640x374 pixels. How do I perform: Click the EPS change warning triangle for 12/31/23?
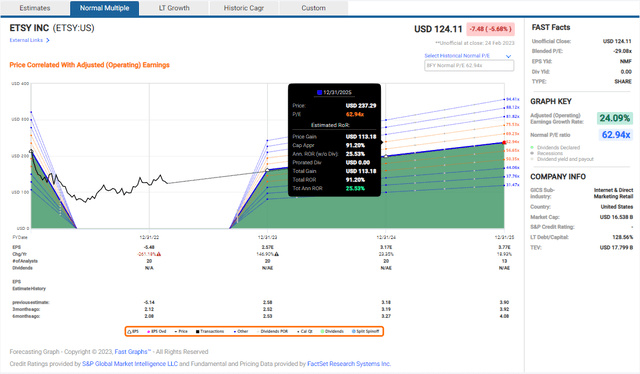coord(276,254)
